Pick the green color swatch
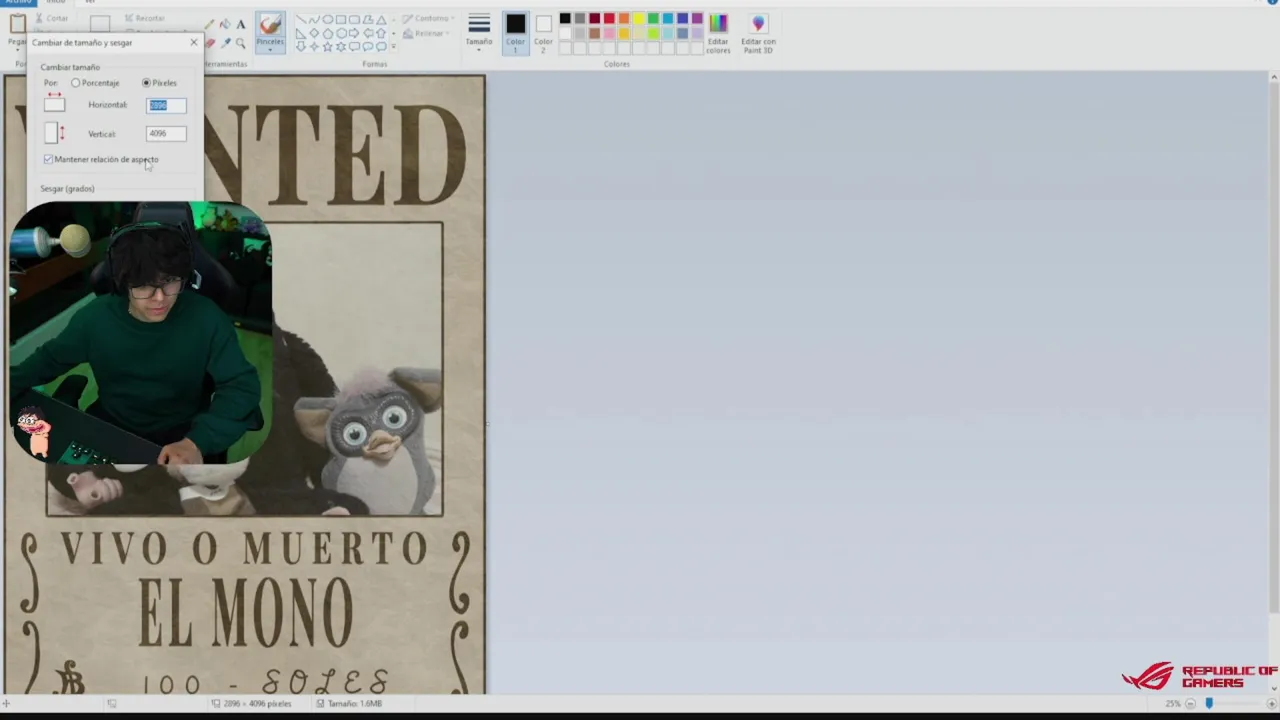Image resolution: width=1280 pixels, height=720 pixels. (x=653, y=18)
